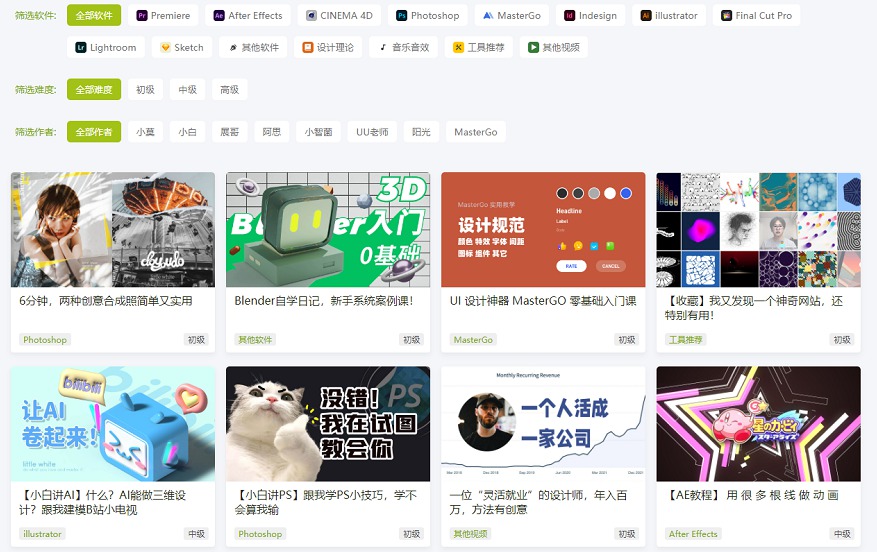Image resolution: width=877 pixels, height=552 pixels.
Task: Filter by author 阿思
Action: [x=272, y=132]
